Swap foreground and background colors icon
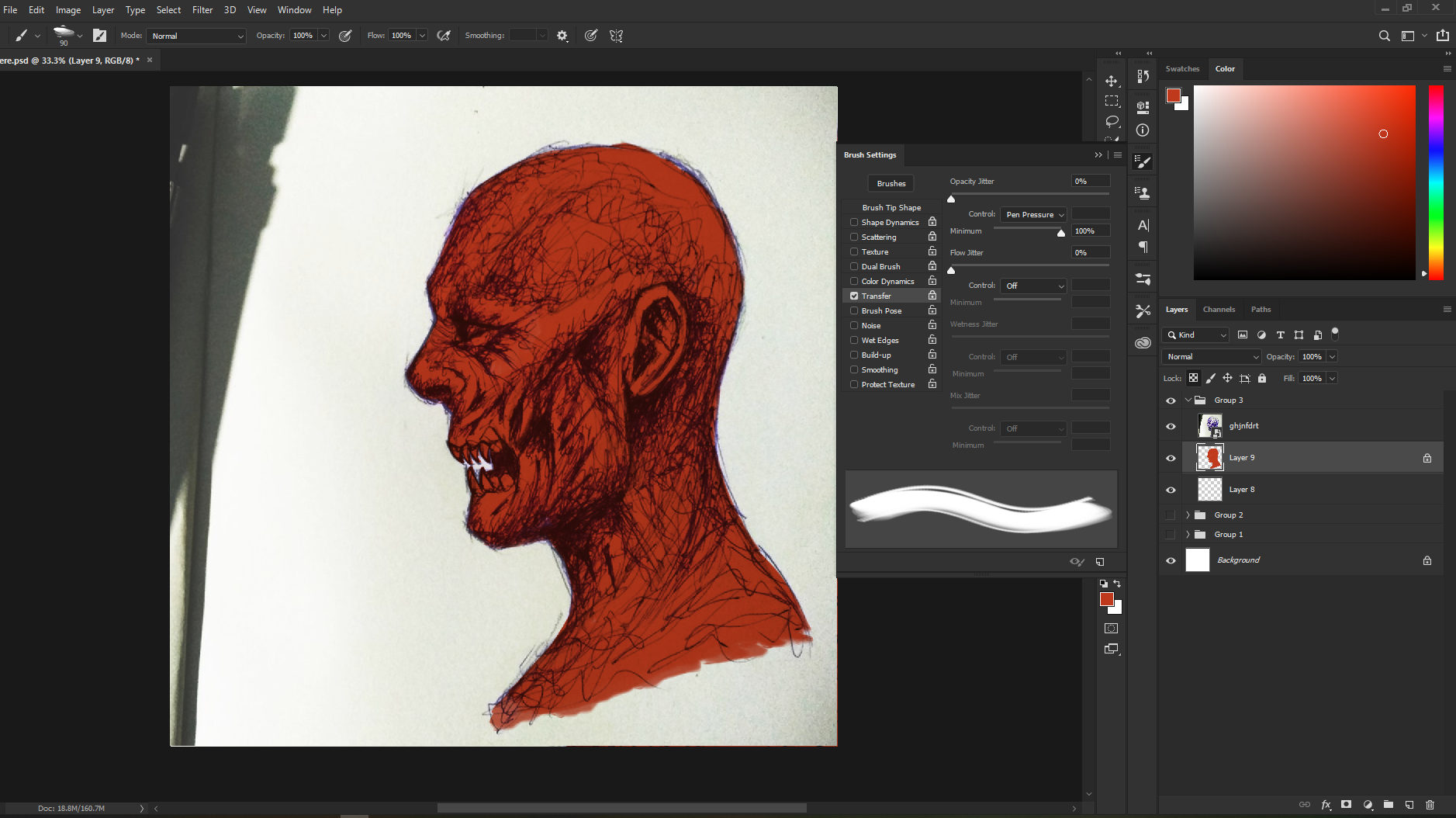The width and height of the screenshot is (1456, 818). tap(1117, 584)
